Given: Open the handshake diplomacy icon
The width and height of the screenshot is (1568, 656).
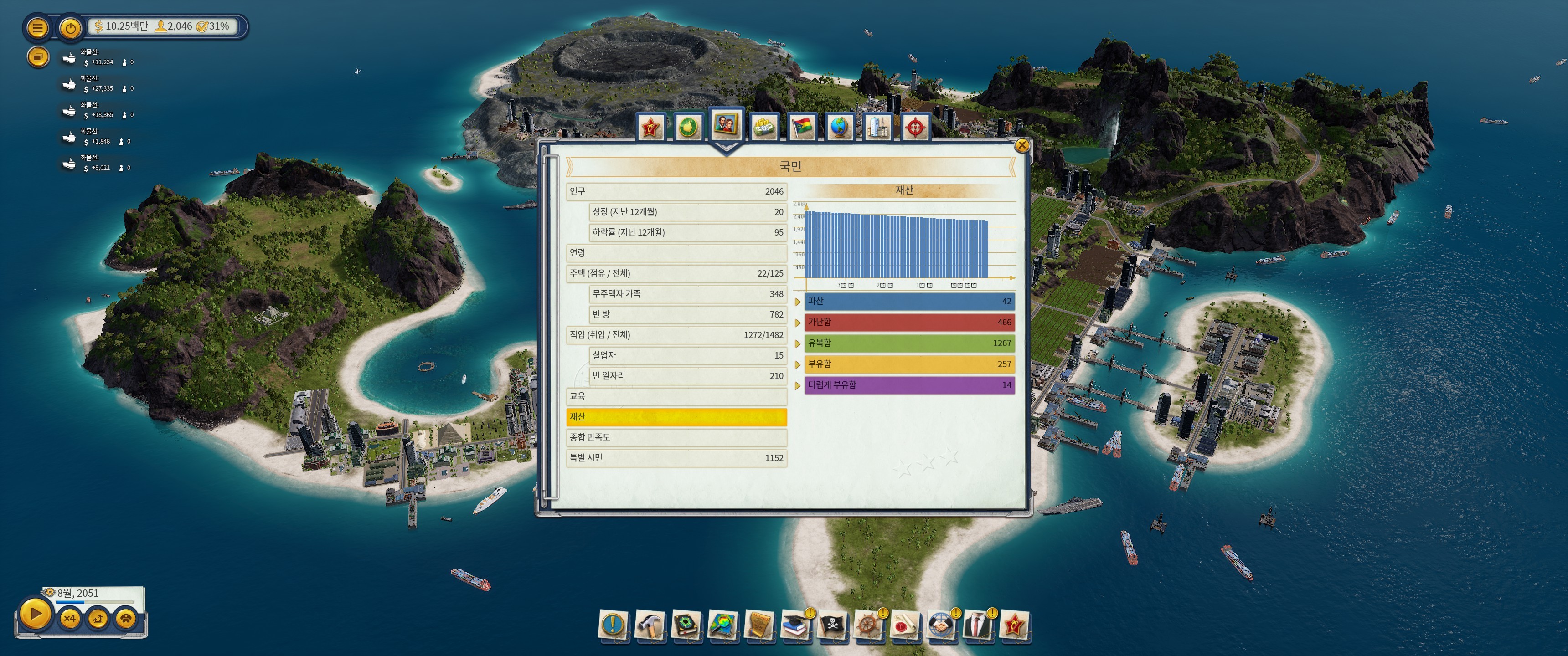Looking at the screenshot, I should (941, 625).
